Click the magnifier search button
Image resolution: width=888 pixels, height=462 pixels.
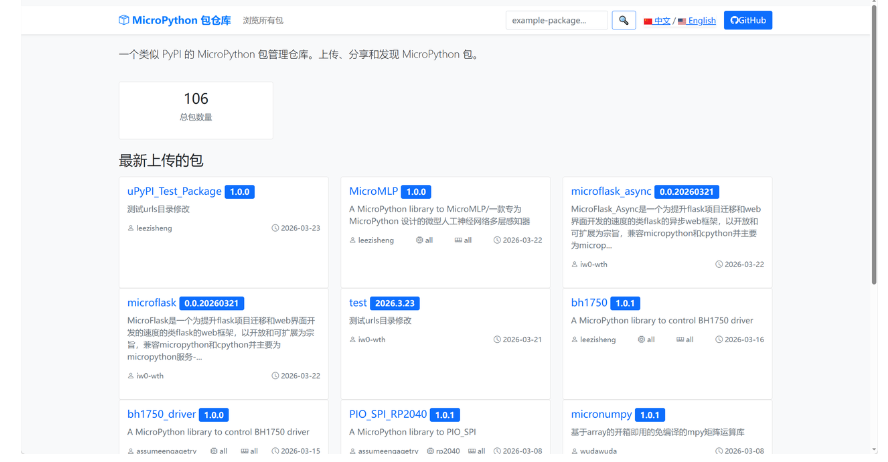click(624, 20)
